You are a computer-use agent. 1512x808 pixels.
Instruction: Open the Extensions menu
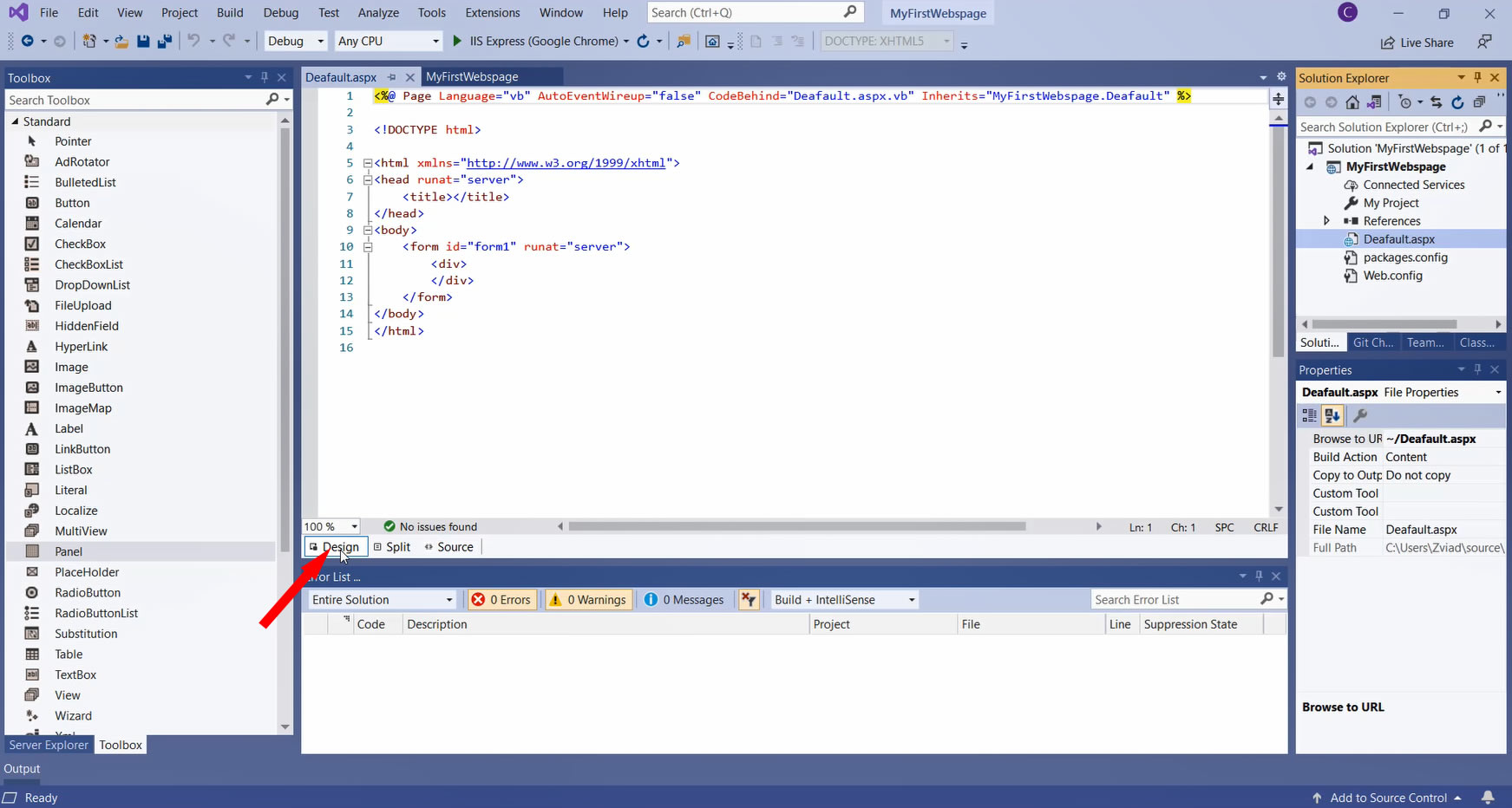[492, 13]
